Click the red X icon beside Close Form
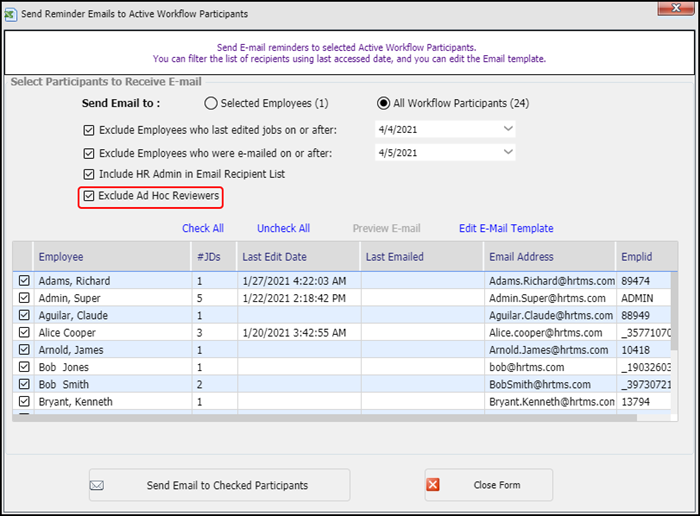The image size is (700, 516). pyautogui.click(x=433, y=486)
